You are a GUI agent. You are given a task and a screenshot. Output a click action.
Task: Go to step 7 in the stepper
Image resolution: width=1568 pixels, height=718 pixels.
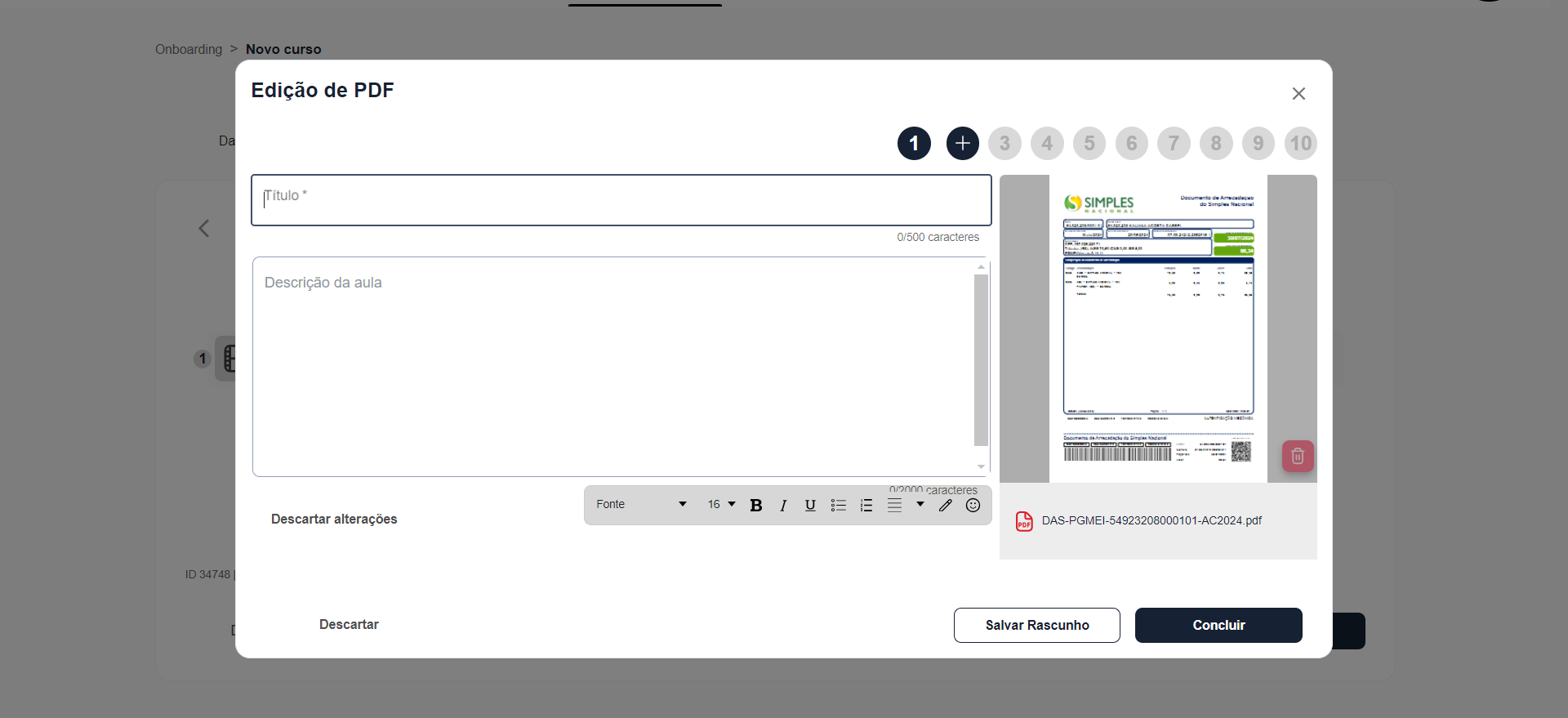point(1174,144)
